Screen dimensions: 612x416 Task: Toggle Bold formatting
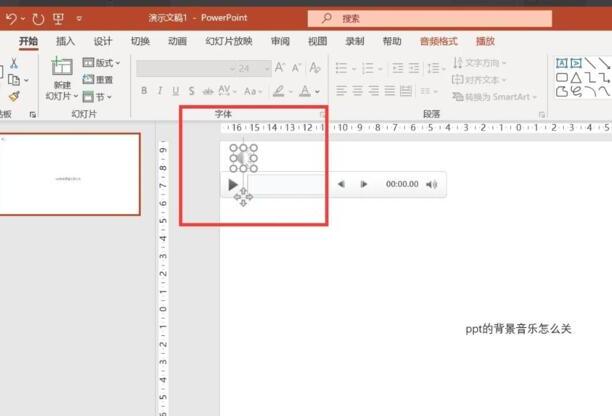pos(144,91)
